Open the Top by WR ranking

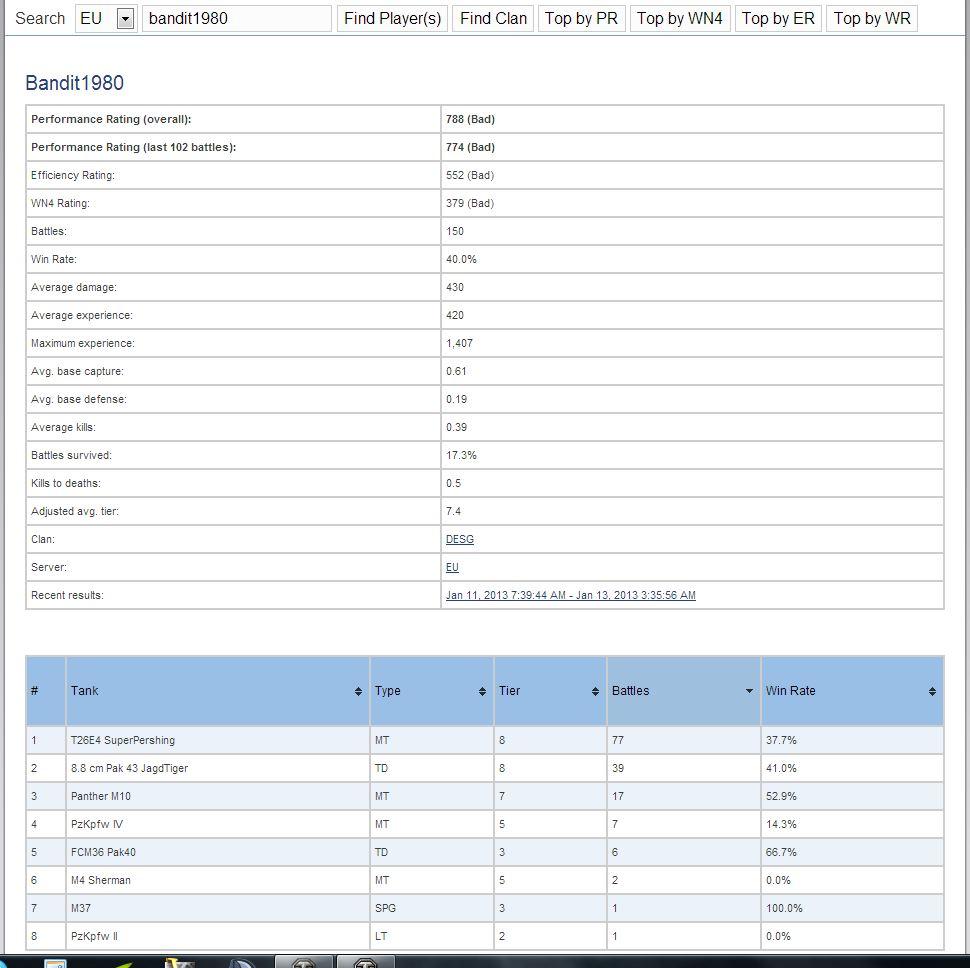coord(872,19)
